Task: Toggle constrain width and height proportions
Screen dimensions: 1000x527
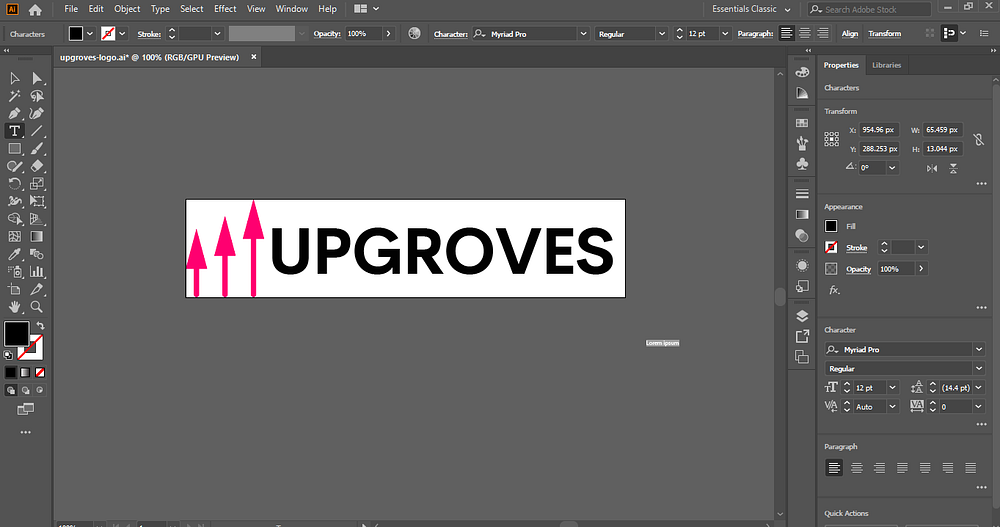Action: coord(978,139)
